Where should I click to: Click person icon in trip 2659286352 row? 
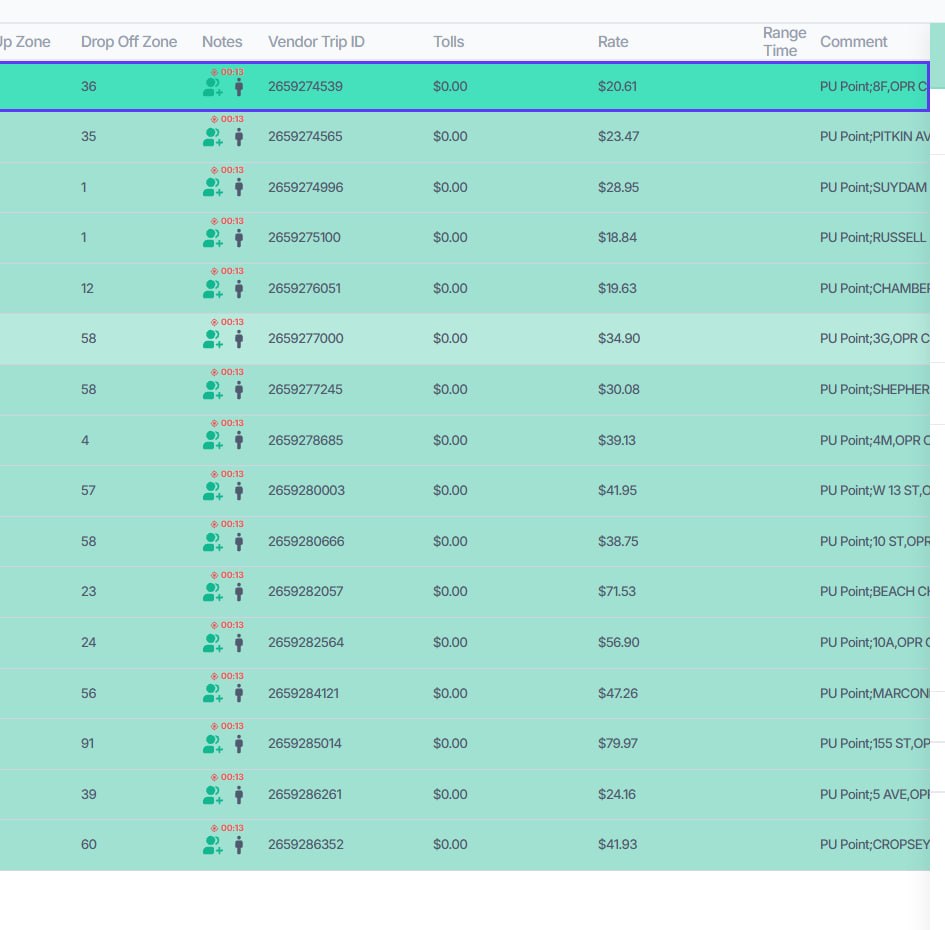[x=239, y=846]
